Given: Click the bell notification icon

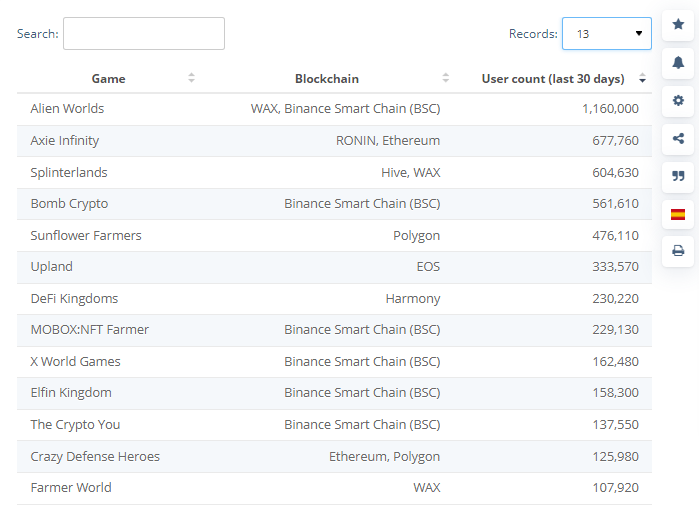Looking at the screenshot, I should 678,62.
